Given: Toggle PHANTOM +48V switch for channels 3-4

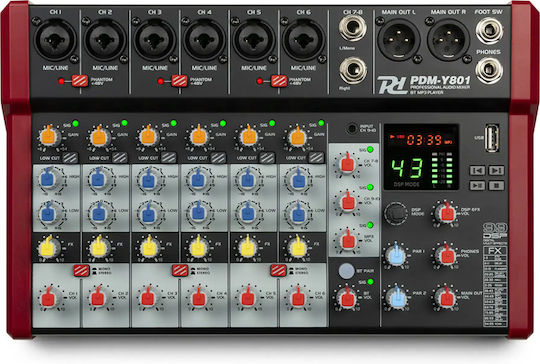Looking at the screenshot, I should click(x=179, y=81).
